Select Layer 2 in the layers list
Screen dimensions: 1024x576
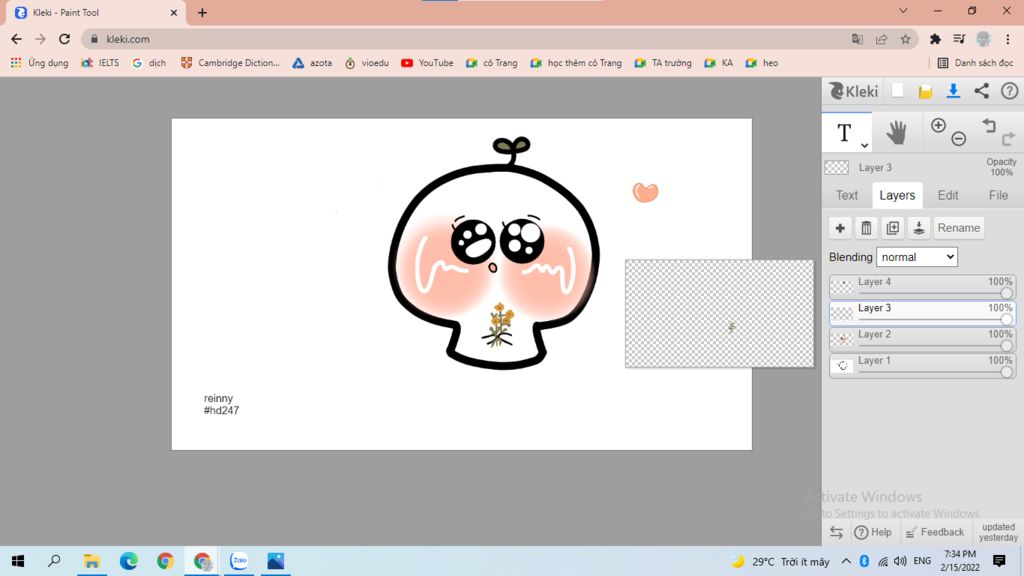coord(922,338)
